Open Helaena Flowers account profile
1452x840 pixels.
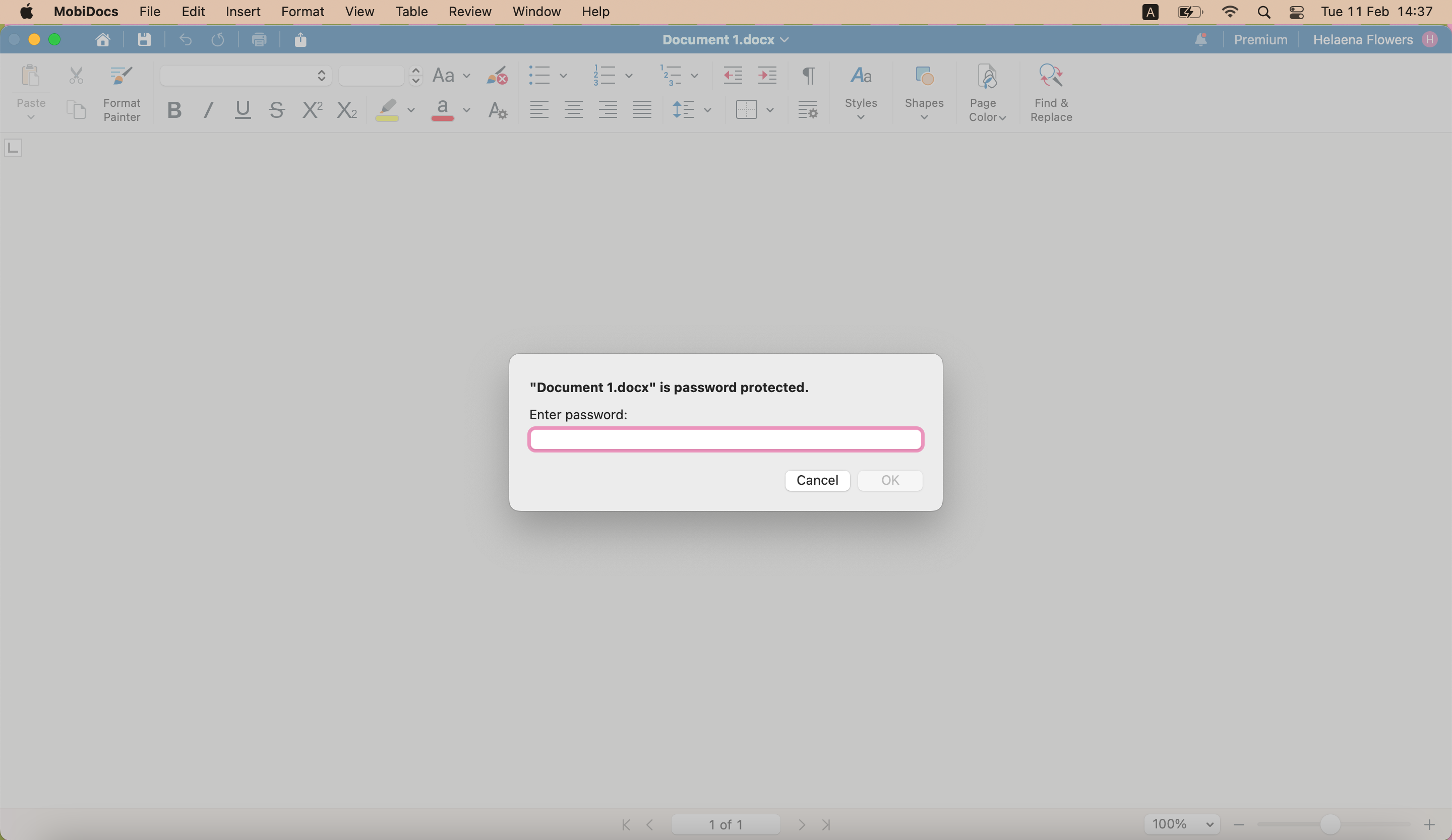(1375, 40)
